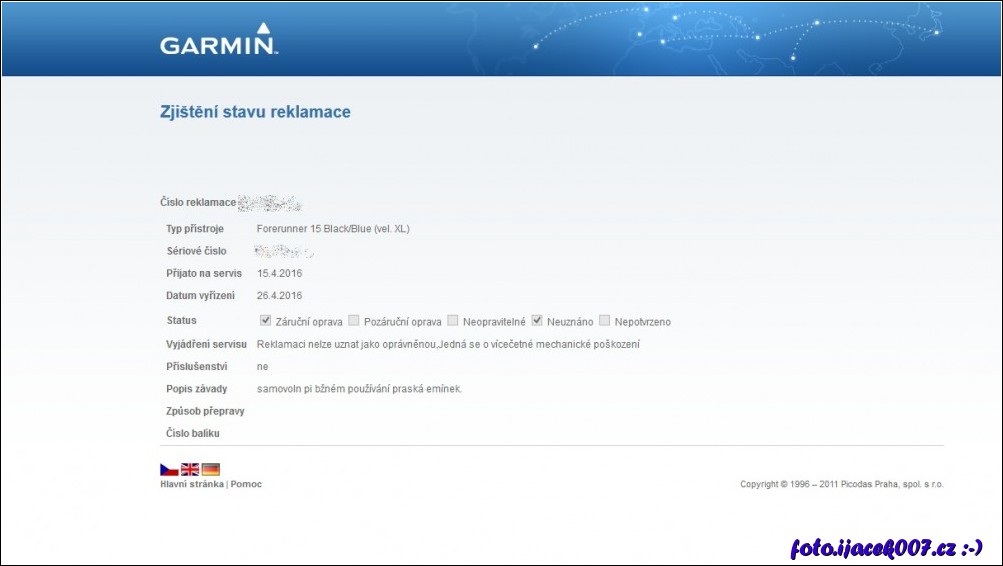The width and height of the screenshot is (1003, 566).
Task: Choose the German flag language option
Action: (211, 469)
